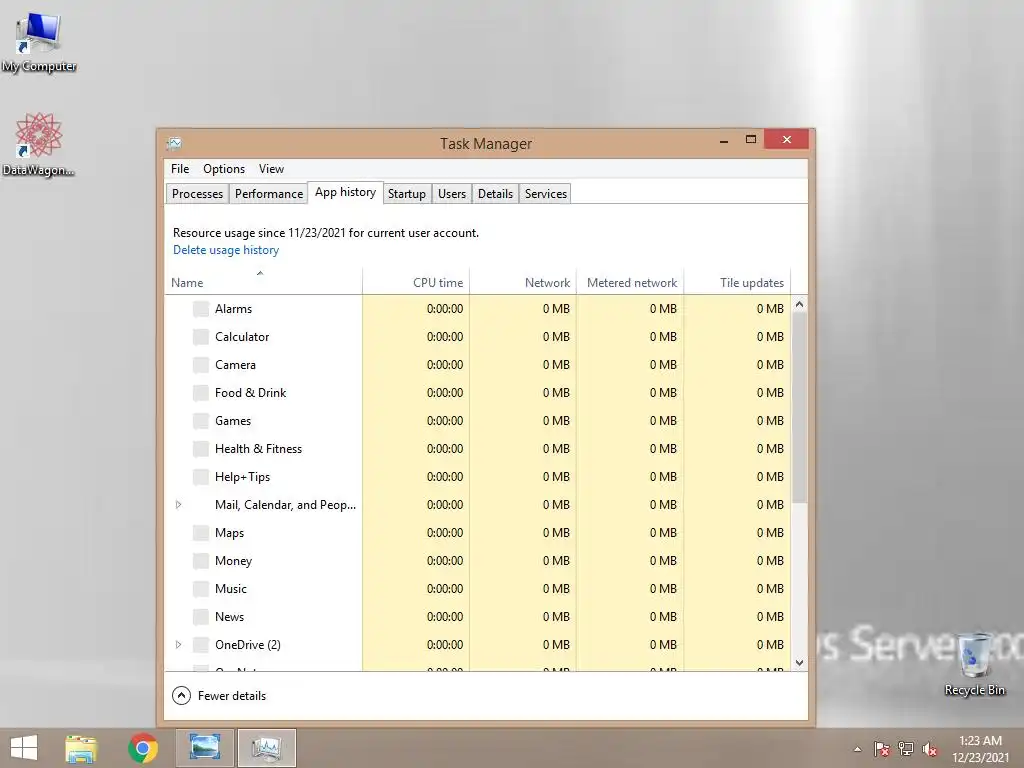Sort by Network column header

click(x=523, y=282)
